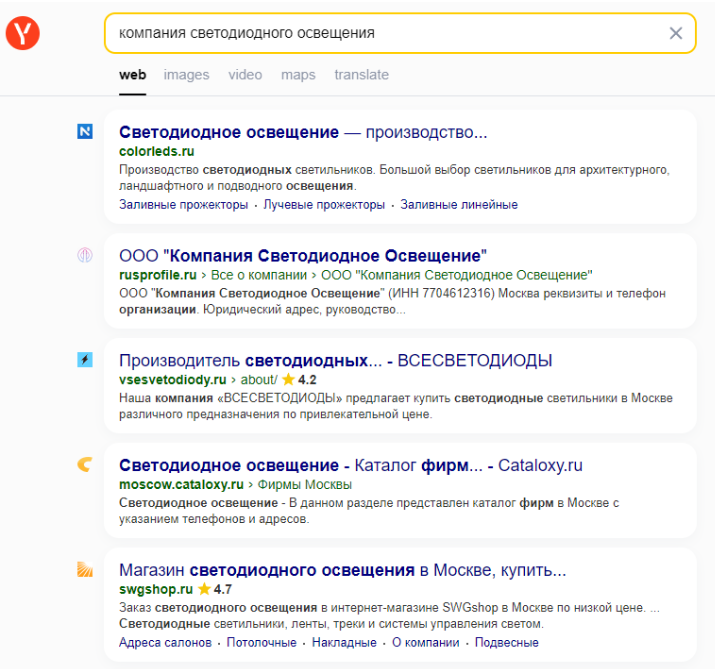Switch to the images tab
Image resolution: width=715 pixels, height=669 pixels.
click(x=187, y=74)
